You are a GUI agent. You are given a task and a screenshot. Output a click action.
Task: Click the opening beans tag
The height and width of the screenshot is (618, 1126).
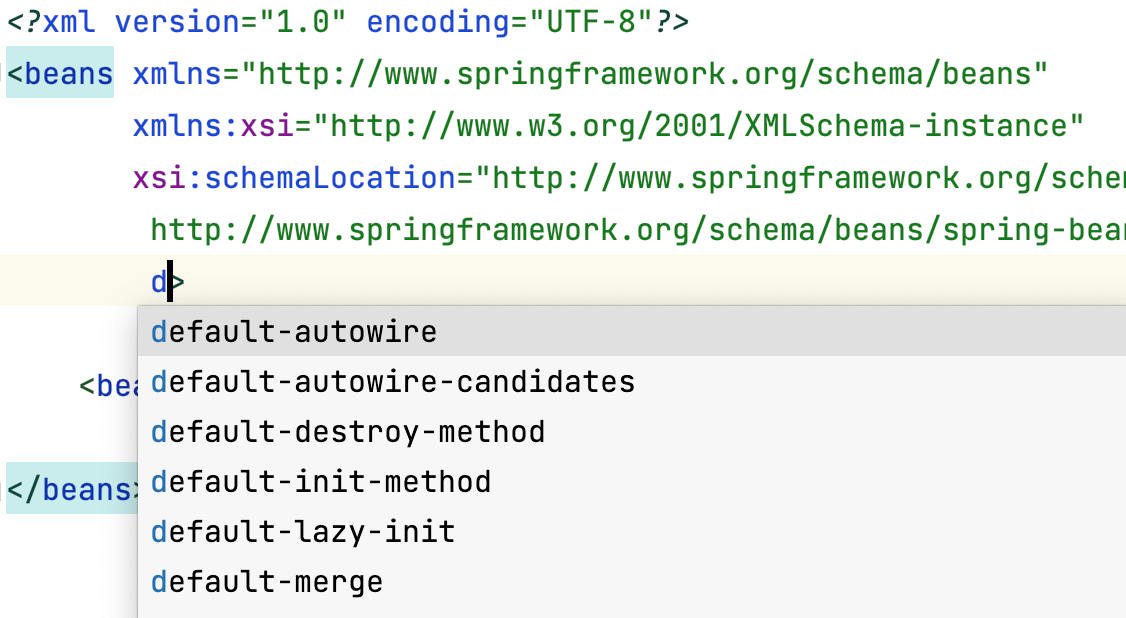60,73
